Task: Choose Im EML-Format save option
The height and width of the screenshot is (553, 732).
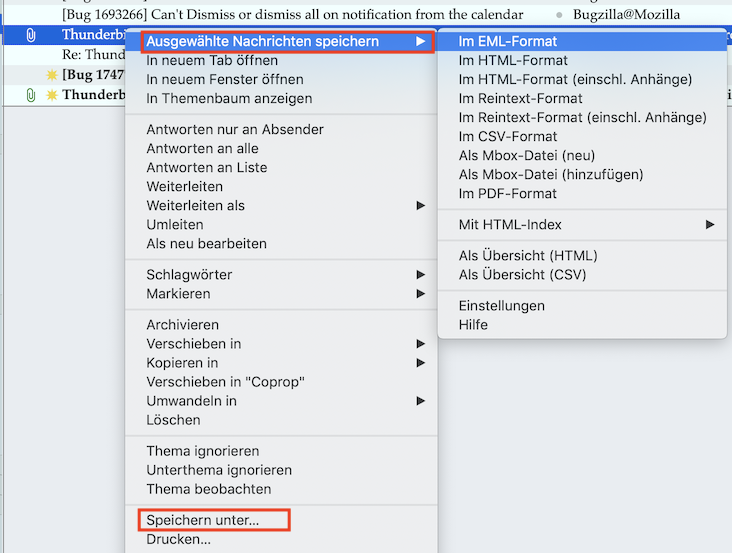Action: (508, 42)
